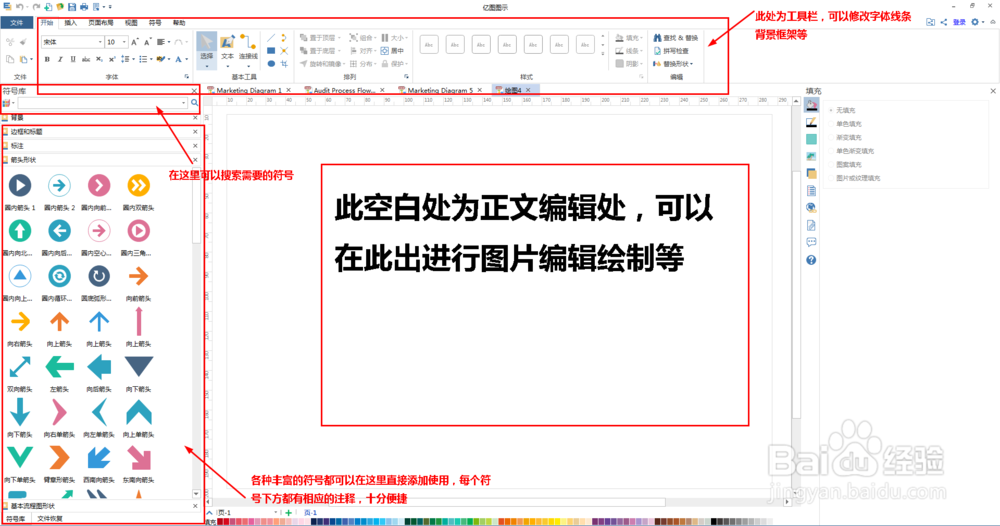Switch to the 插入 ribbon tab
The height and width of the screenshot is (526, 1000).
71,22
